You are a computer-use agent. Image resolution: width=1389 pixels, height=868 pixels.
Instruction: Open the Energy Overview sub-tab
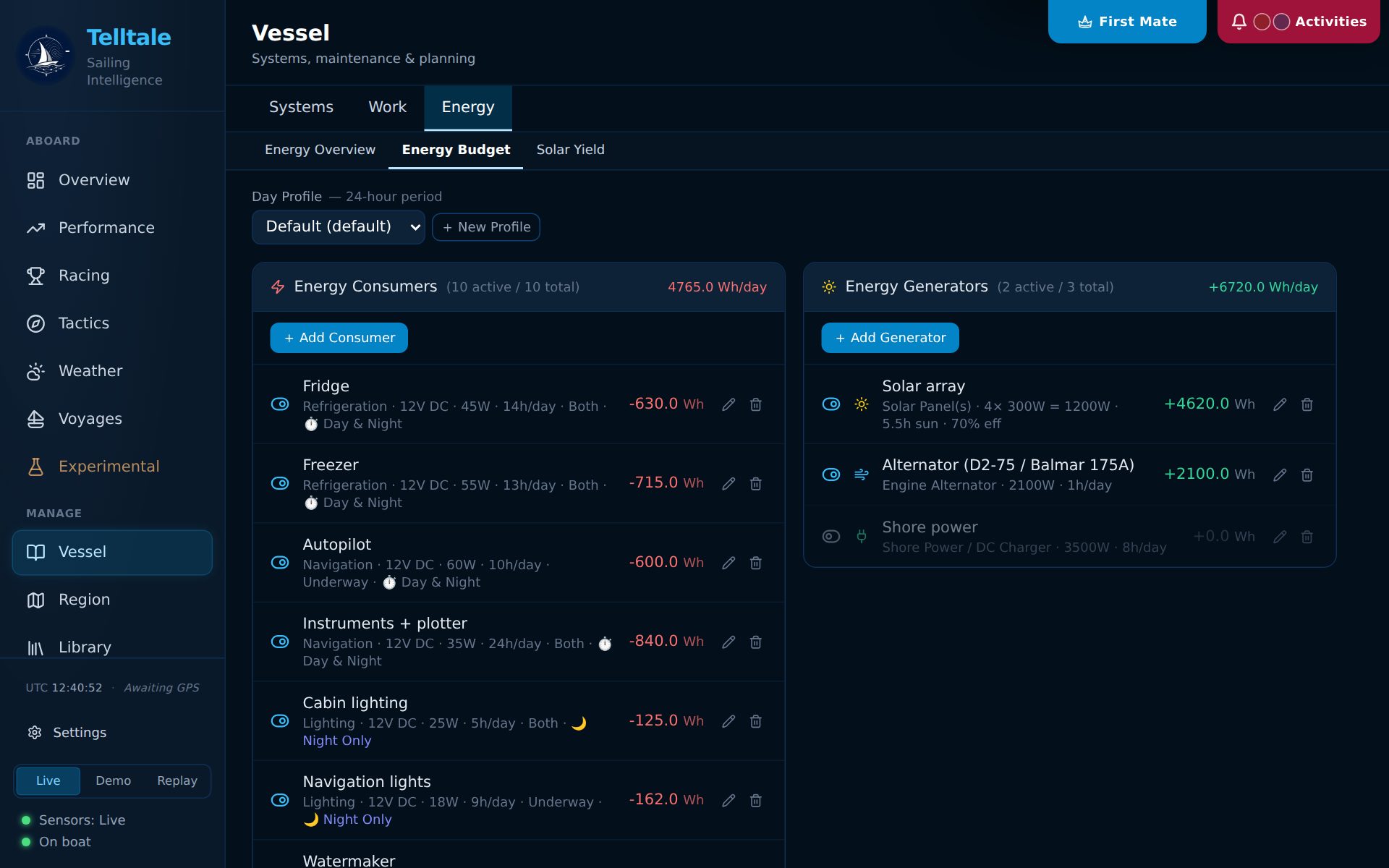(x=320, y=150)
